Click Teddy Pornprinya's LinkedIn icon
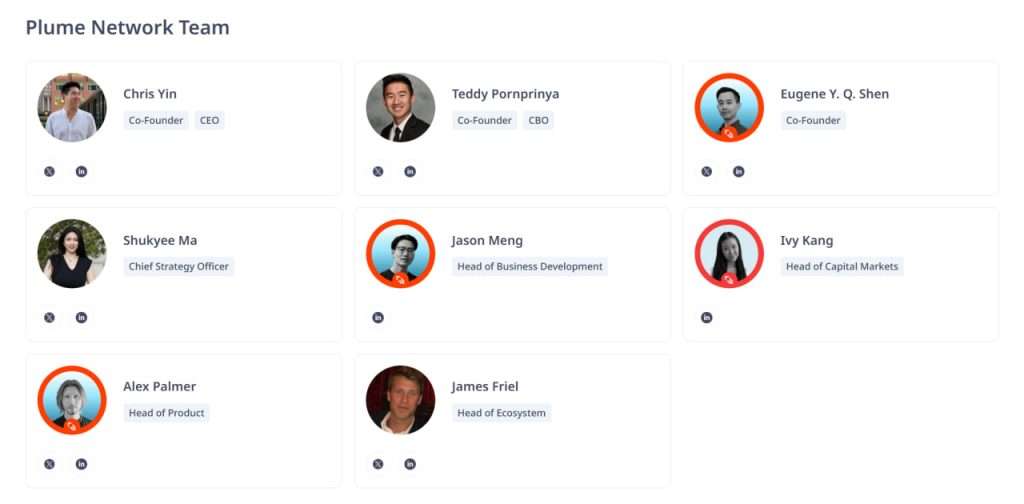The height and width of the screenshot is (504, 1024). pyautogui.click(x=410, y=171)
